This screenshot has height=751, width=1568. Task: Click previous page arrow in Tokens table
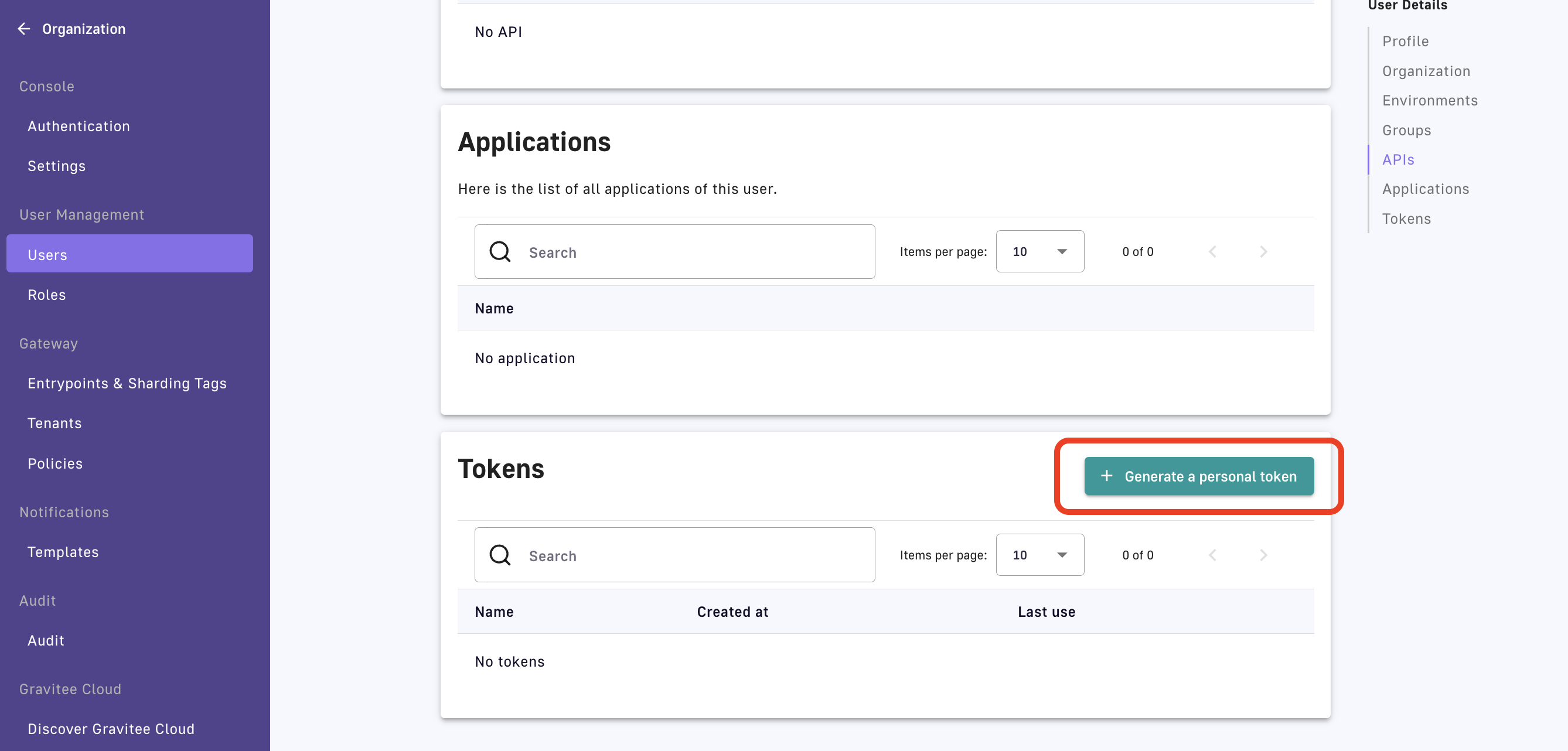pos(1212,555)
